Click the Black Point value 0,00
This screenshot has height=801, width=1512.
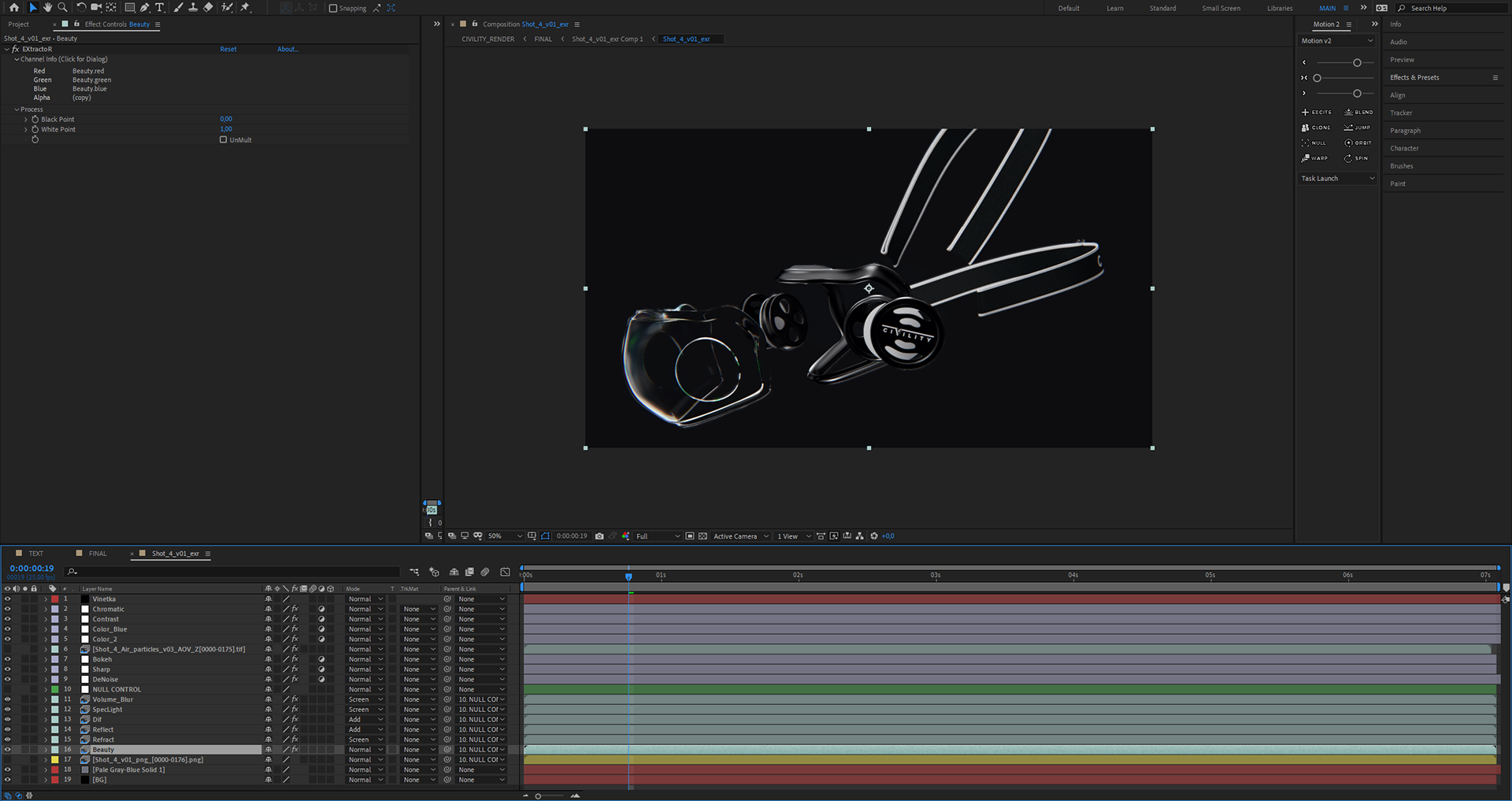226,120
